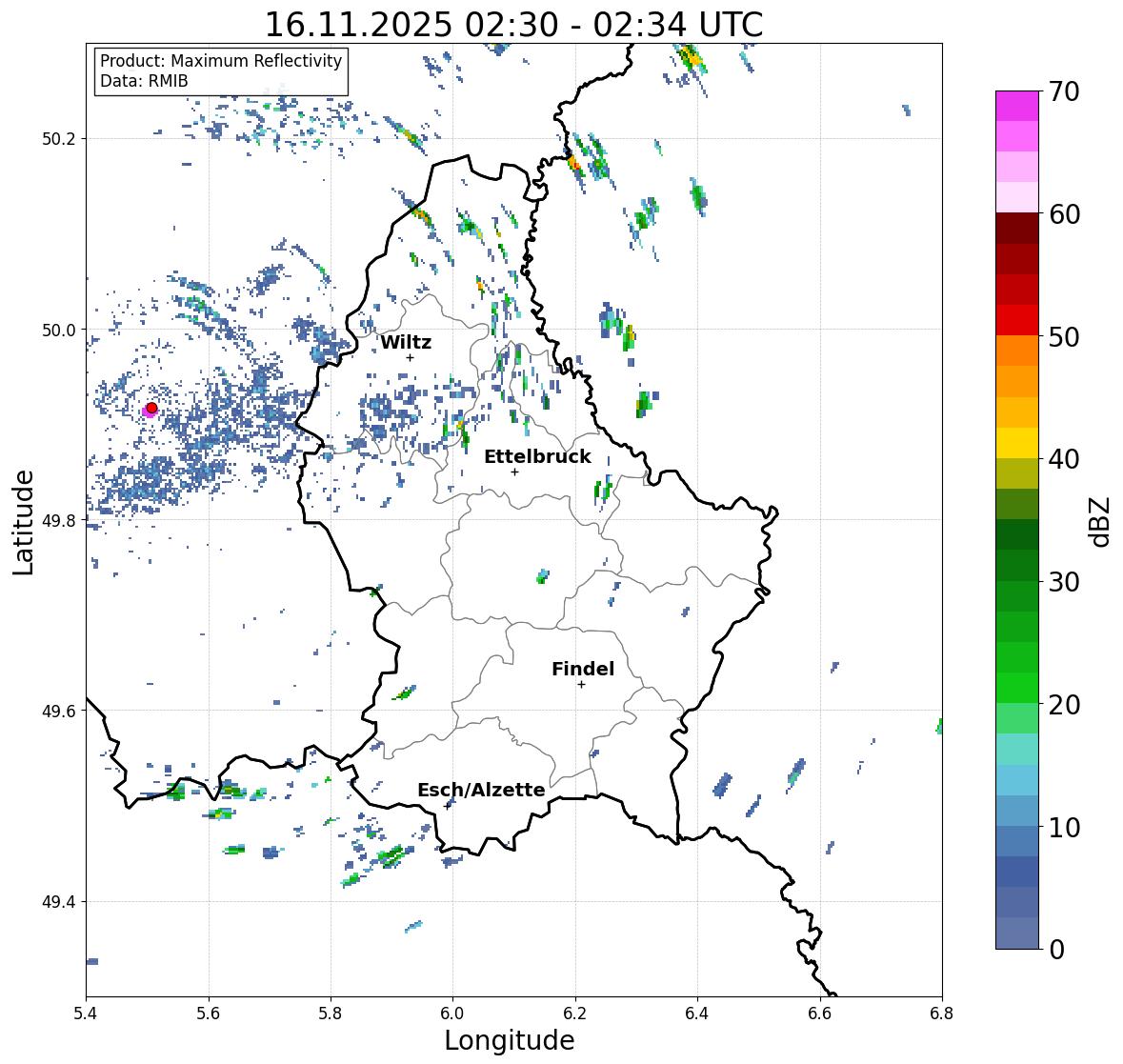Click the longitude tick 5.4
This screenshot has width=1123, height=1064.
(86, 1014)
